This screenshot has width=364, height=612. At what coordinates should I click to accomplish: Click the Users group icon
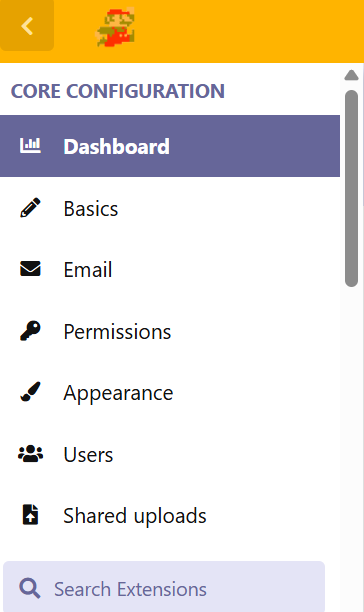click(x=30, y=454)
